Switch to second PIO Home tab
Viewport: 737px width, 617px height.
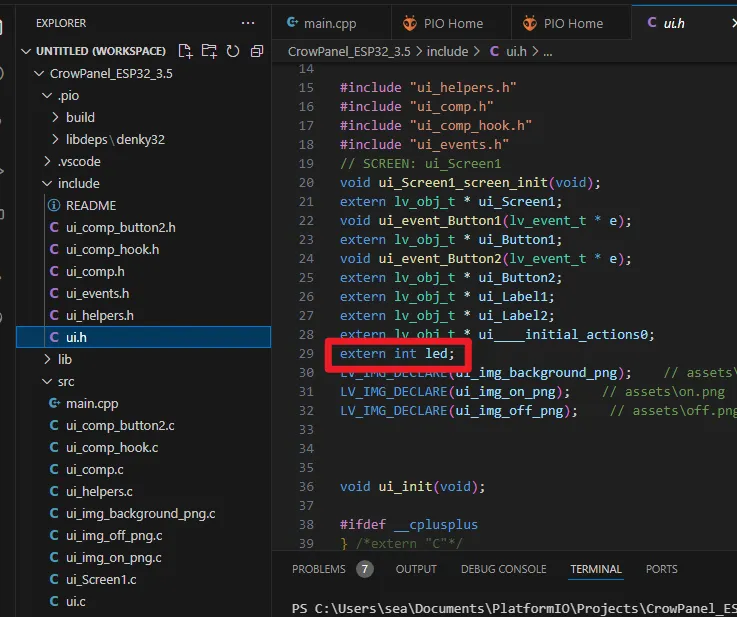pyautogui.click(x=571, y=23)
